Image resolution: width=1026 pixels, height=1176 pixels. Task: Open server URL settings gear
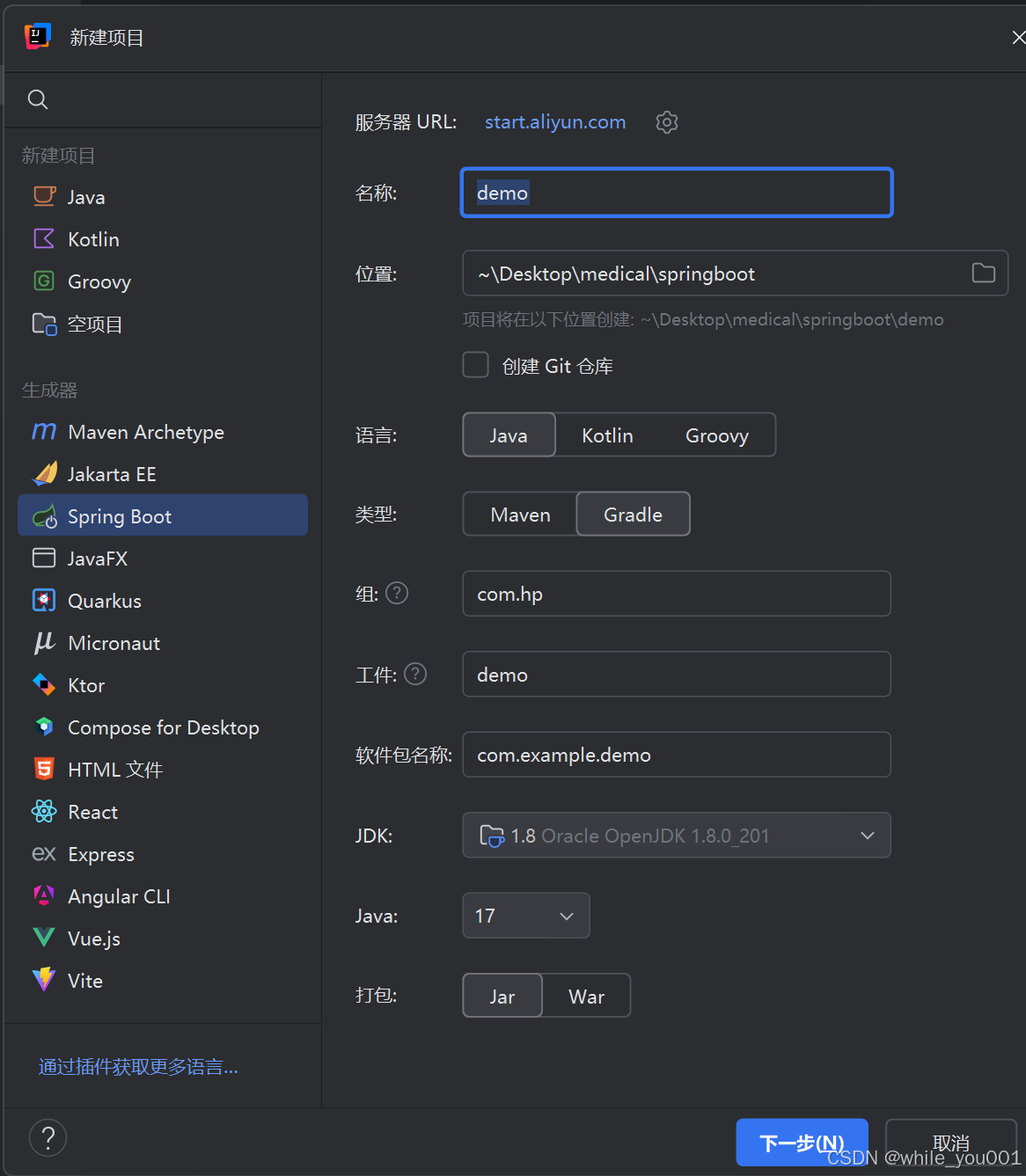pos(667,122)
